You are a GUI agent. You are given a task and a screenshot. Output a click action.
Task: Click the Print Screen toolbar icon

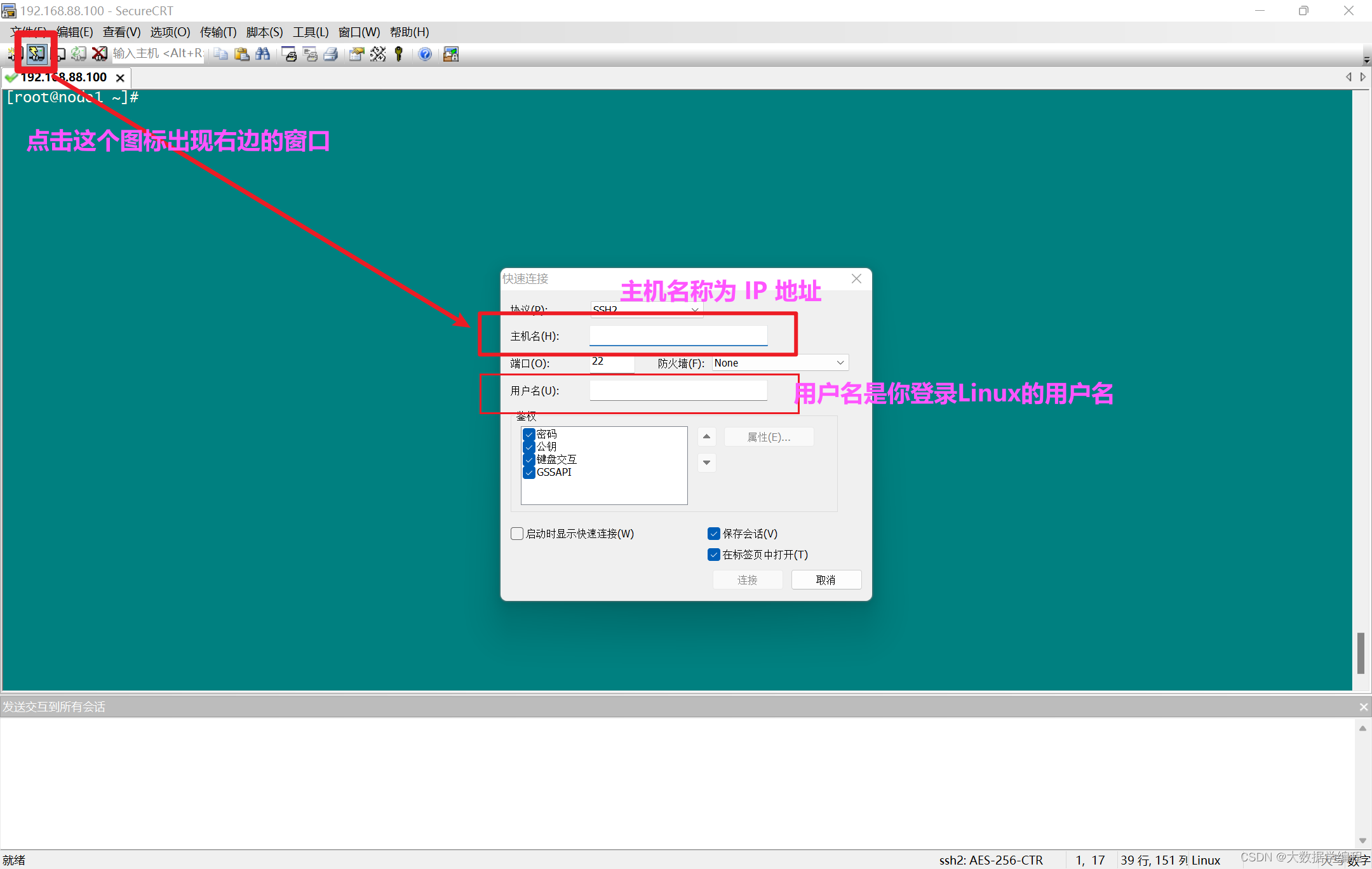(289, 54)
